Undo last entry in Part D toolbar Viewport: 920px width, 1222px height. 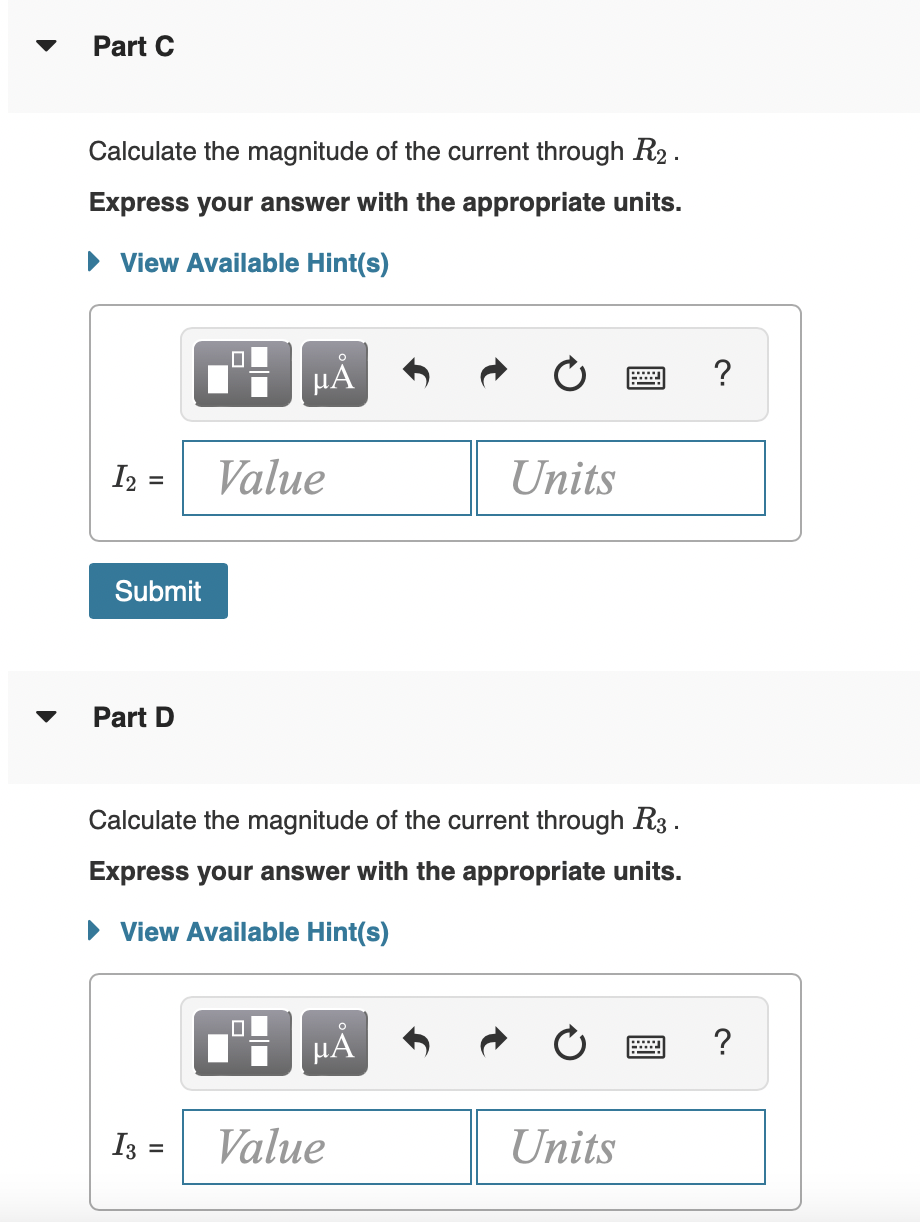coord(416,1044)
